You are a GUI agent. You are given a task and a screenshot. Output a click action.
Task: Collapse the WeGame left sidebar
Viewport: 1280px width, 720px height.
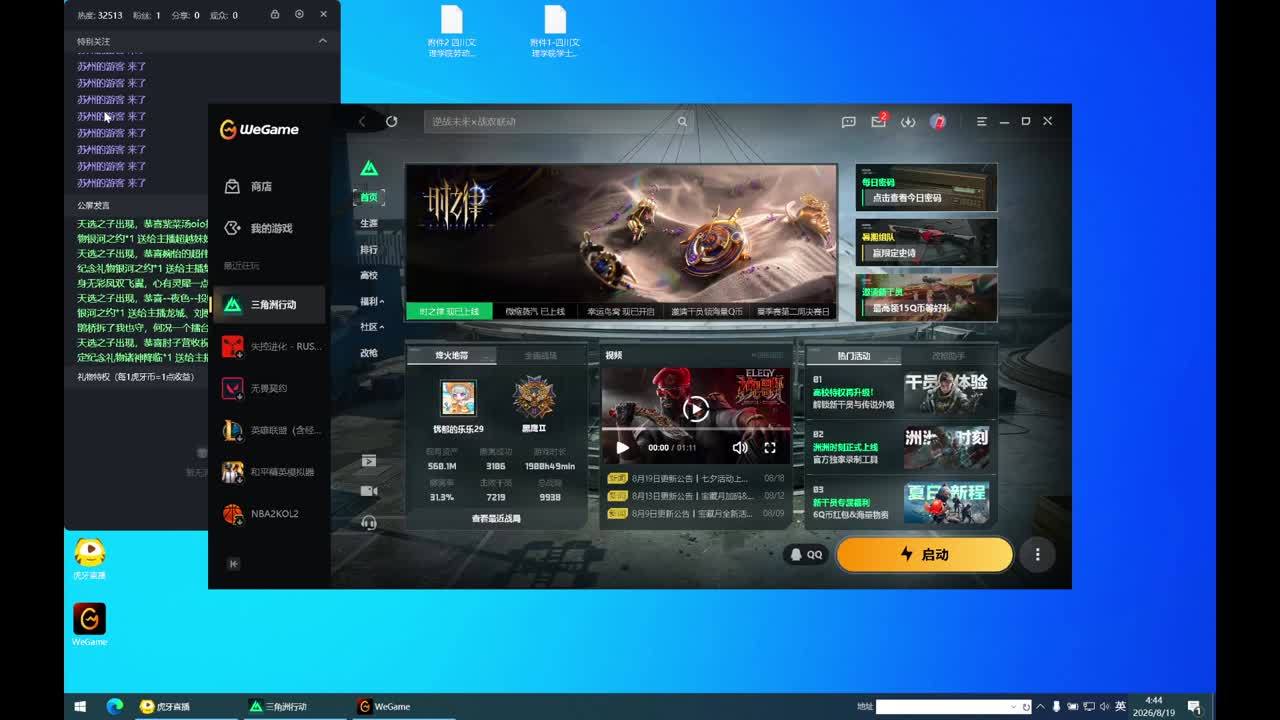(234, 564)
